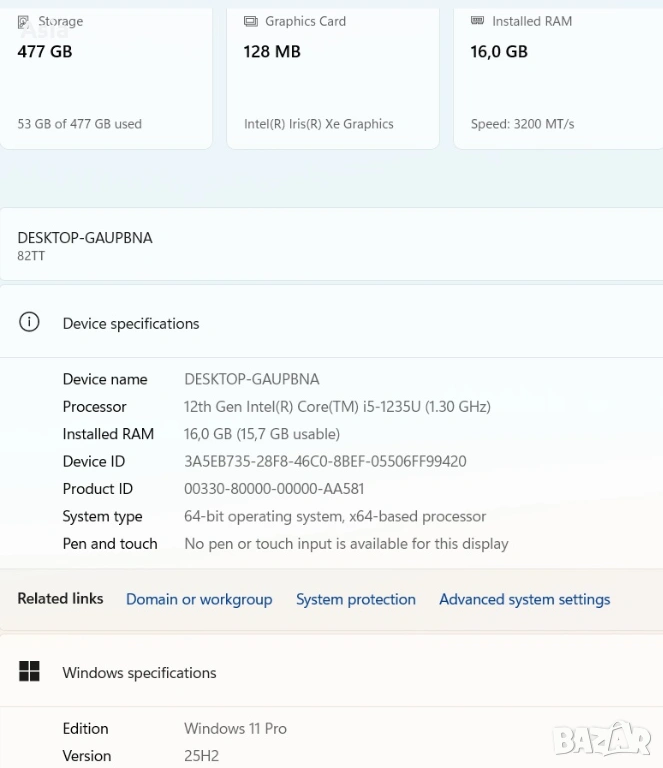663x768 pixels.
Task: Click the Windows 11 Pro edition value
Action: 235,728
